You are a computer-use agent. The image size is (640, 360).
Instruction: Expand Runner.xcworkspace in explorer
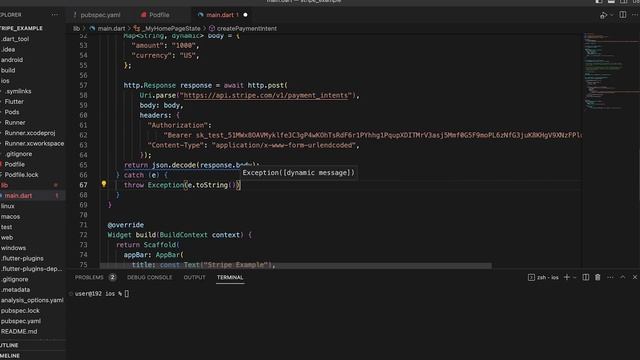33,143
